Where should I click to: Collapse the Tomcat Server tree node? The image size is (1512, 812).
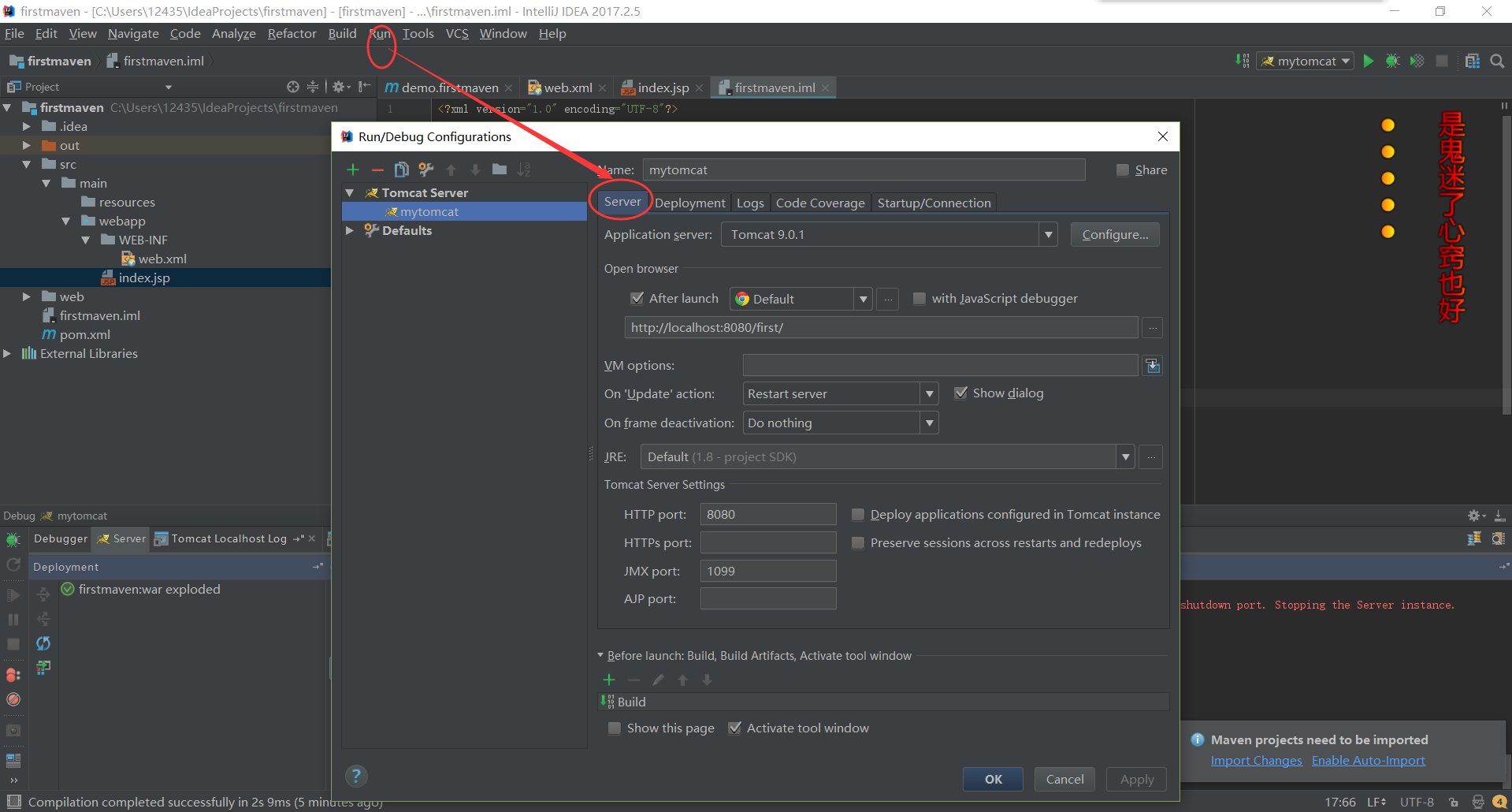[x=350, y=192]
